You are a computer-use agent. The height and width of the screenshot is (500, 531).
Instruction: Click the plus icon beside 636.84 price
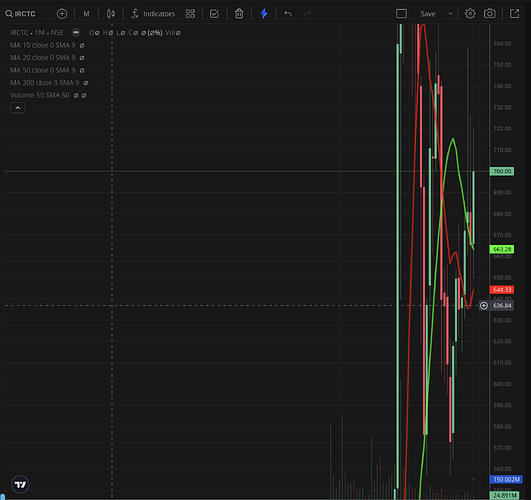coord(484,306)
